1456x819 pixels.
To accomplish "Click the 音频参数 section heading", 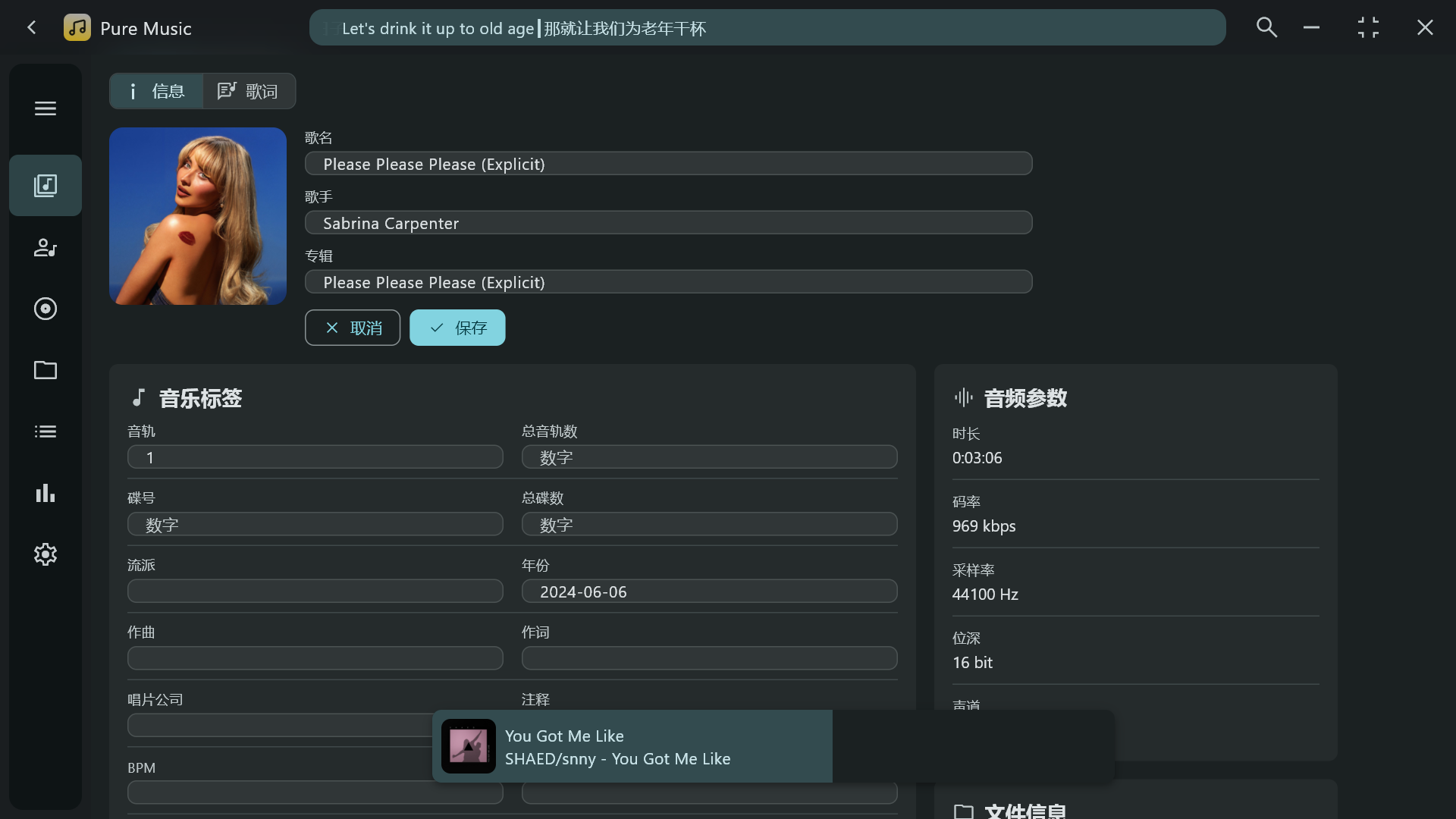I will [x=1025, y=398].
